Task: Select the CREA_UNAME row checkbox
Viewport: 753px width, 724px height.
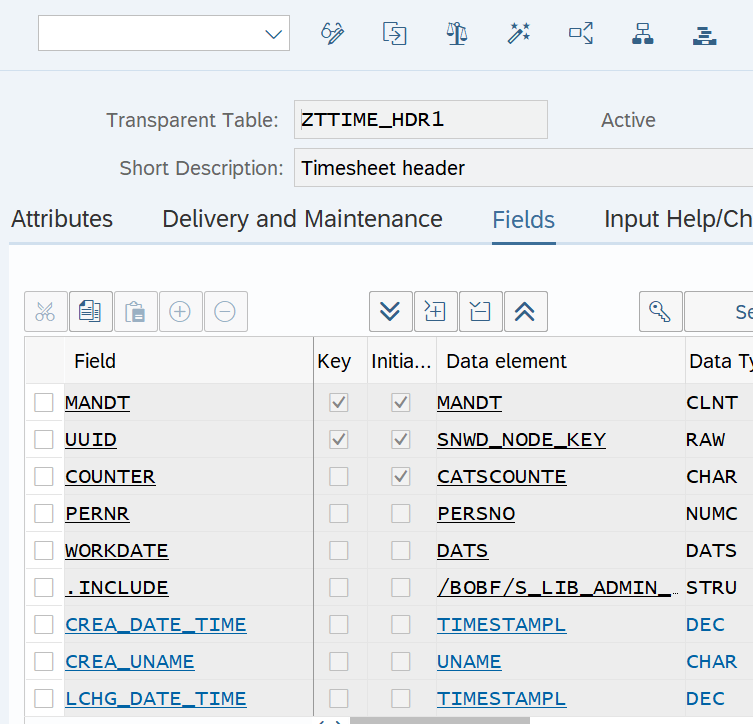Action: pos(44,661)
